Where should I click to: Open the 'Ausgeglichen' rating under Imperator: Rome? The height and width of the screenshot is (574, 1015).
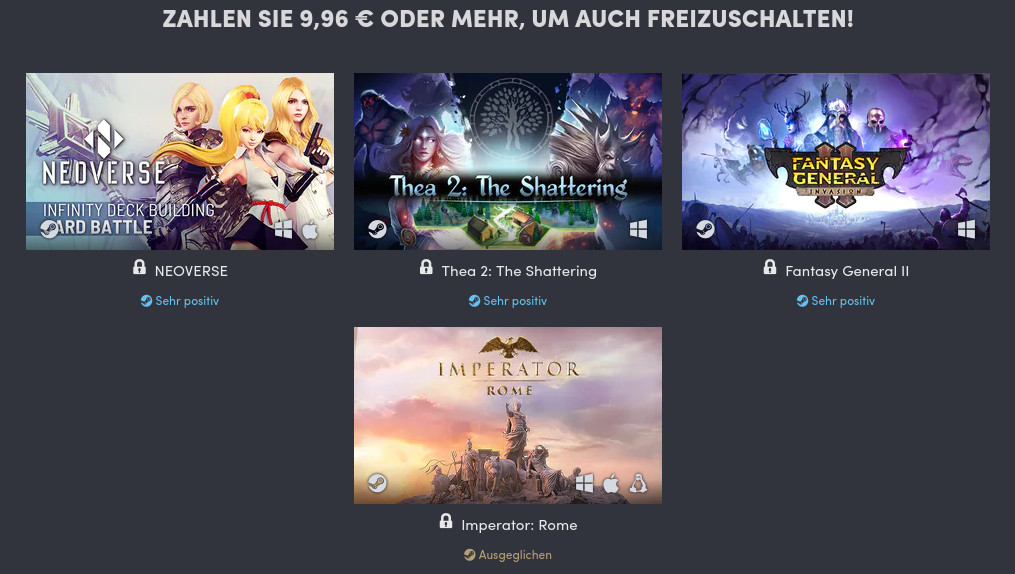508,555
